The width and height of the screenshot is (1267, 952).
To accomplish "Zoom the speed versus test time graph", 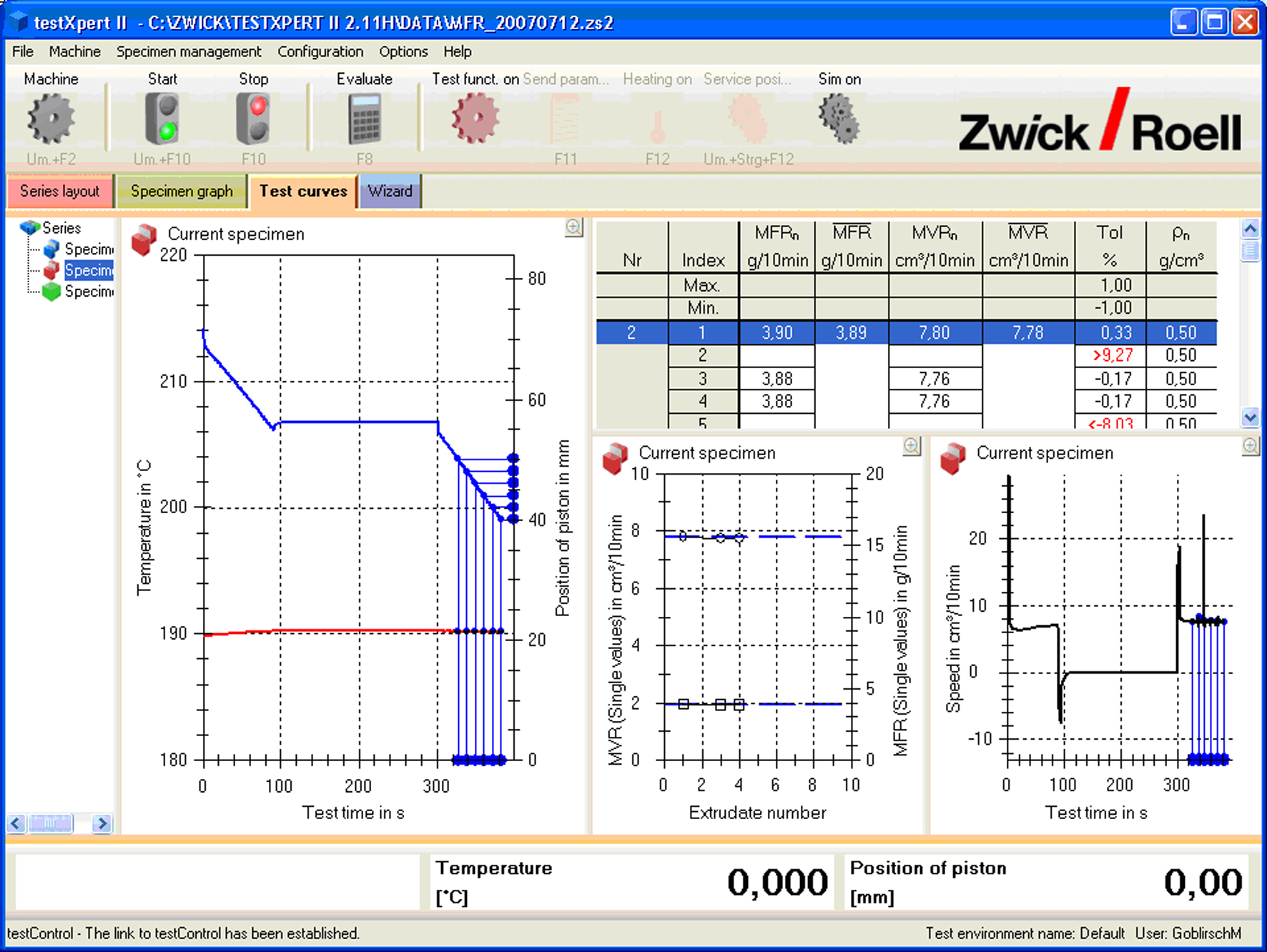I will pos(1250,446).
